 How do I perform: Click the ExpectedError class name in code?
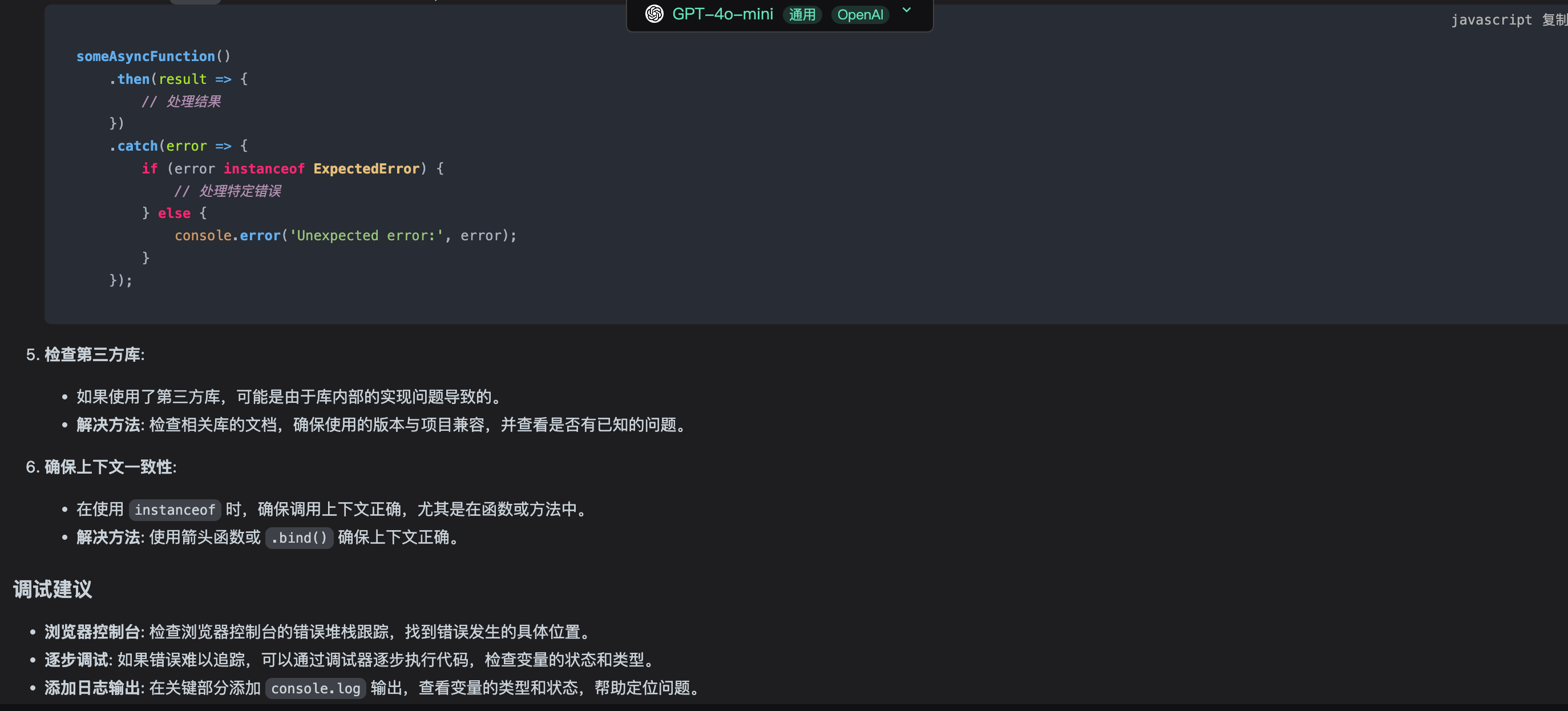click(366, 168)
